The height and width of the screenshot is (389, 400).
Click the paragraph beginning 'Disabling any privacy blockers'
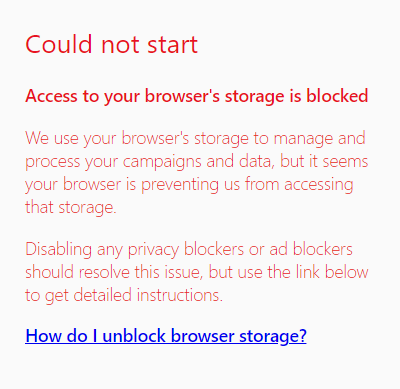tap(197, 272)
